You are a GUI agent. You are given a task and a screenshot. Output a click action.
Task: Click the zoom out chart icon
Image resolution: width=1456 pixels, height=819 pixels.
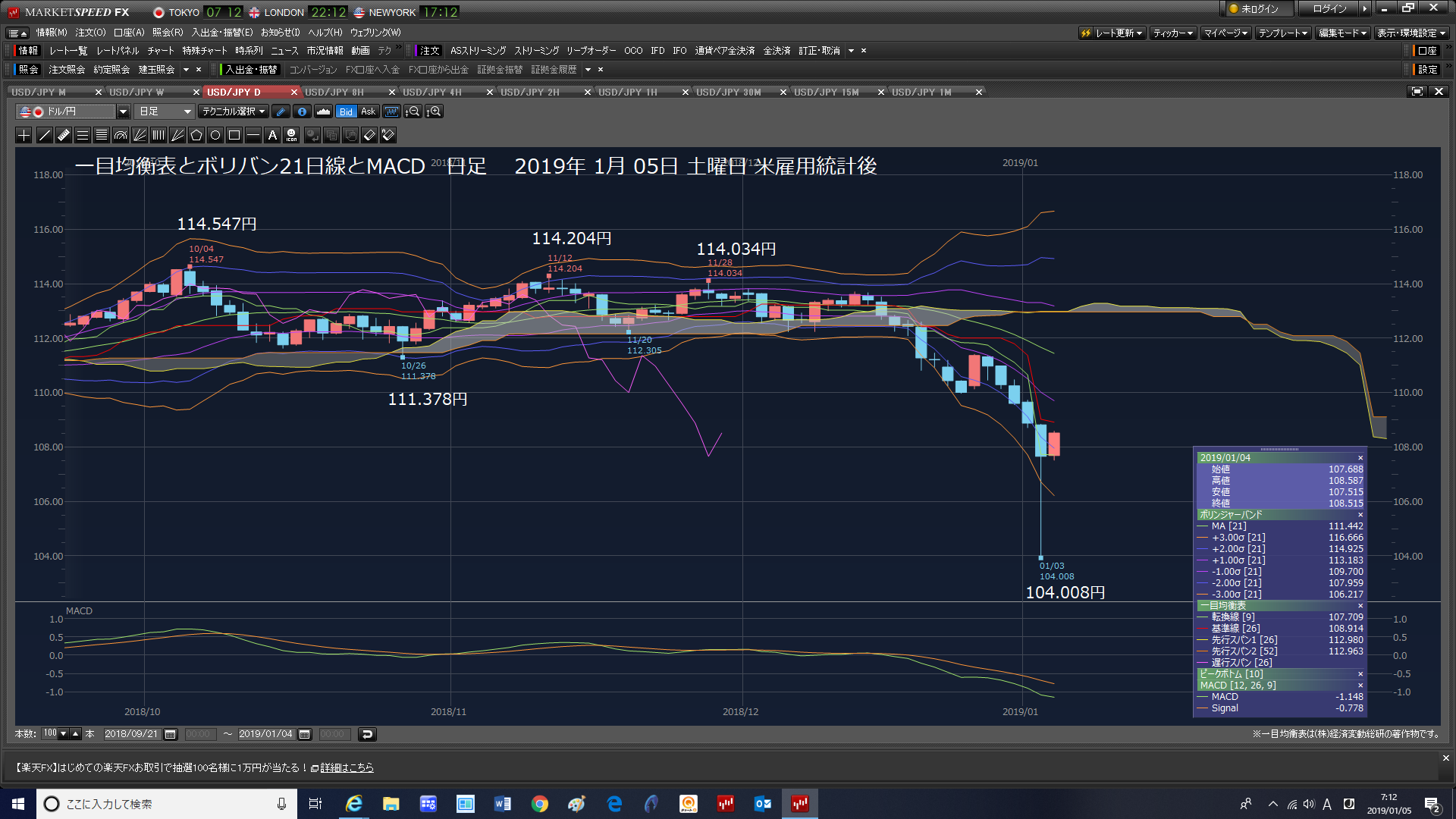(x=413, y=111)
